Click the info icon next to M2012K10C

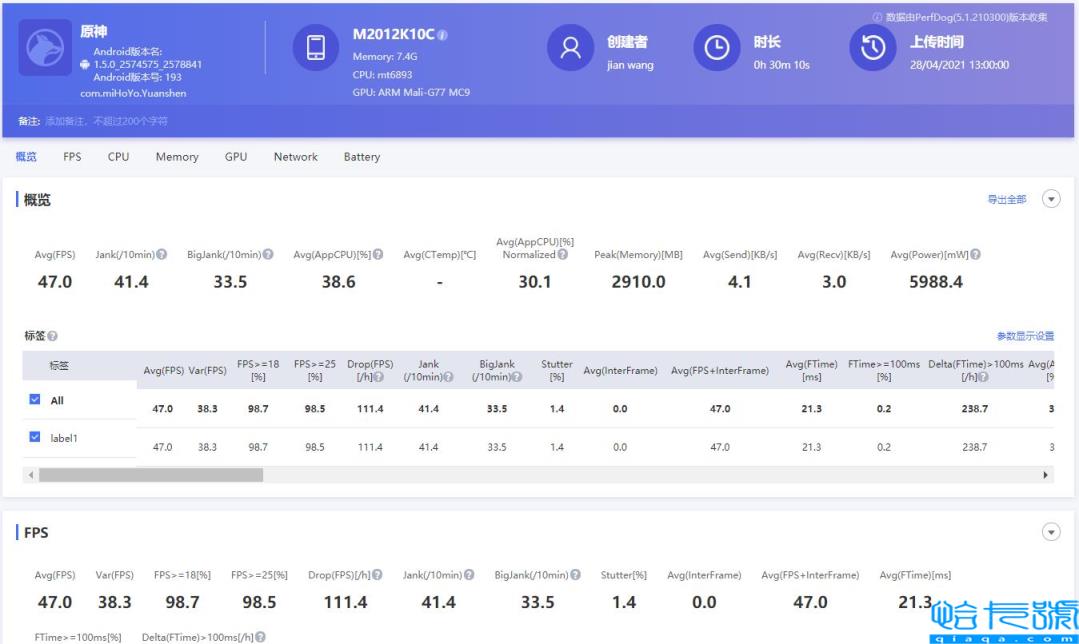443,36
